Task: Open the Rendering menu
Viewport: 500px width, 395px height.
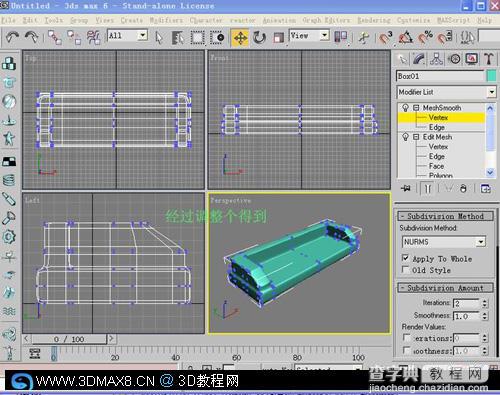Action: point(373,20)
